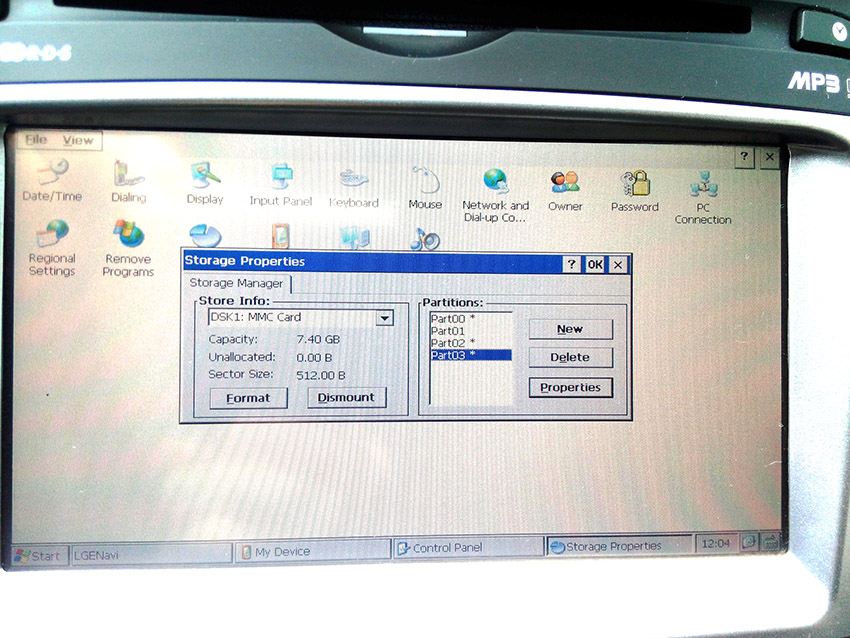This screenshot has width=850, height=638.
Task: Switch to My Device taskbar entry
Action: point(313,551)
